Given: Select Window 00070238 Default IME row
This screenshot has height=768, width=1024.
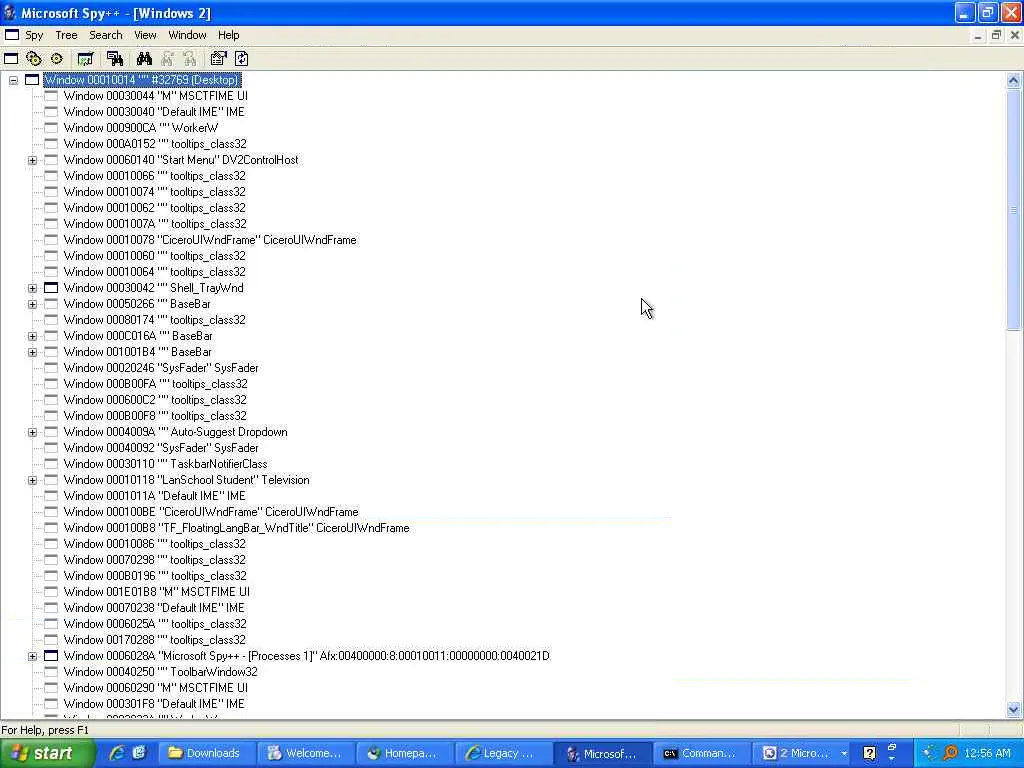Looking at the screenshot, I should [154, 608].
